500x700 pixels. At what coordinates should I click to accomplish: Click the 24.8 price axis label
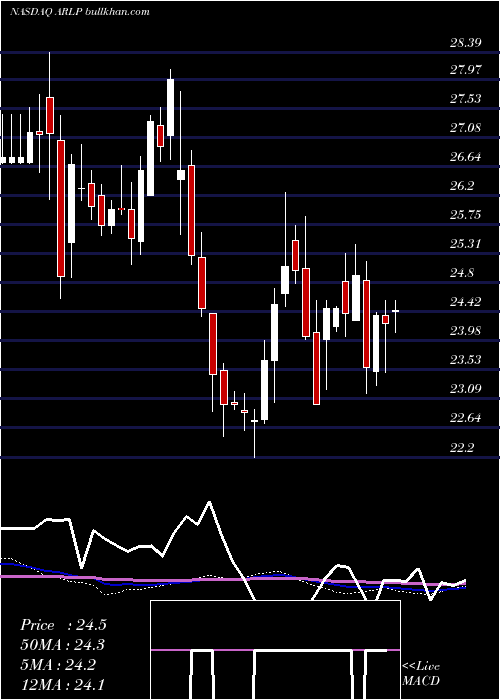[462, 273]
